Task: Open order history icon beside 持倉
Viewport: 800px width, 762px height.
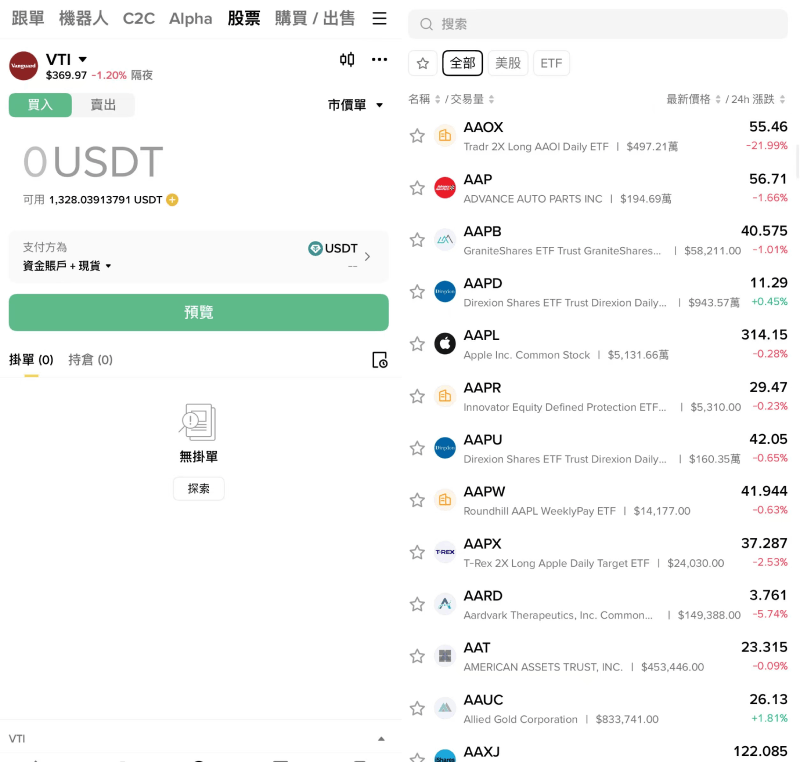Action: pyautogui.click(x=380, y=360)
